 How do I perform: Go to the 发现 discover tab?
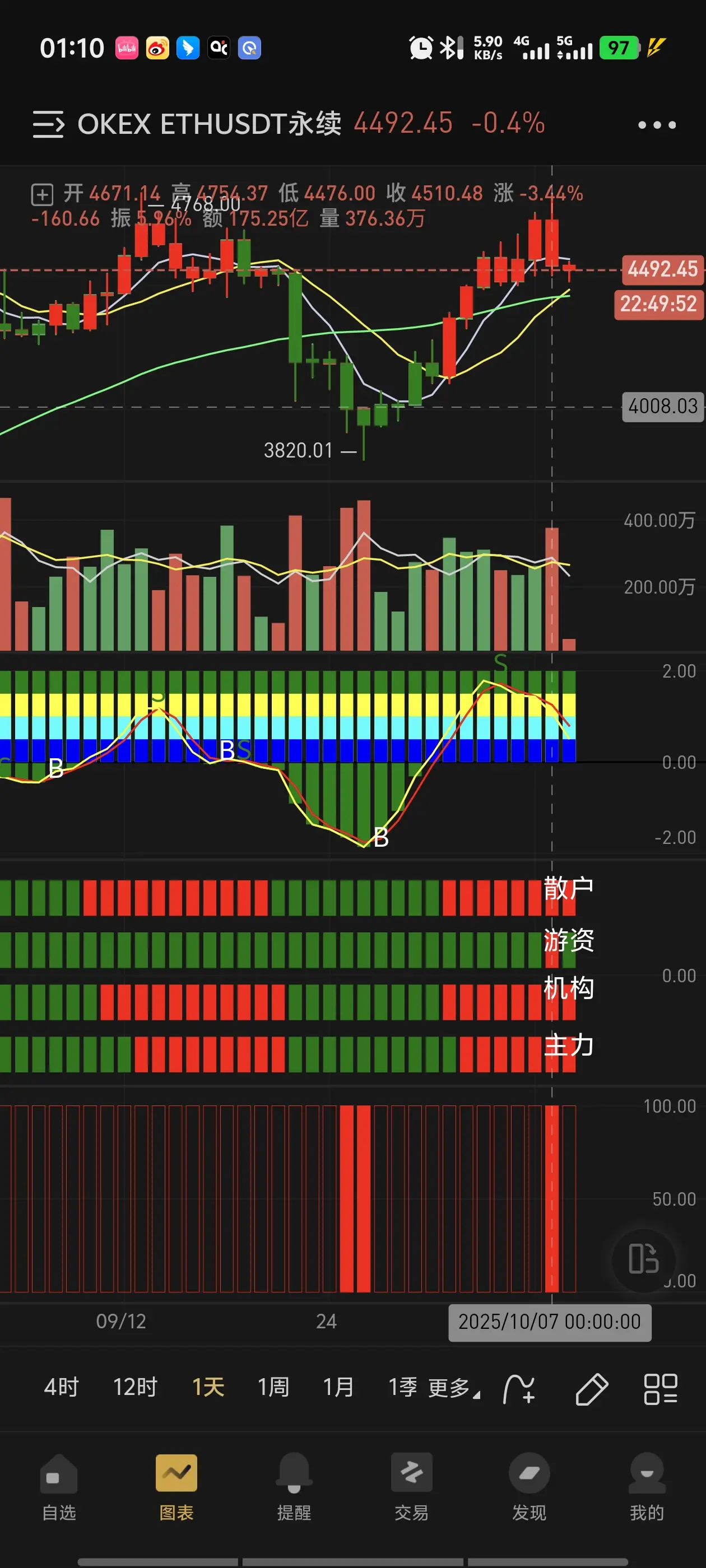529,1488
